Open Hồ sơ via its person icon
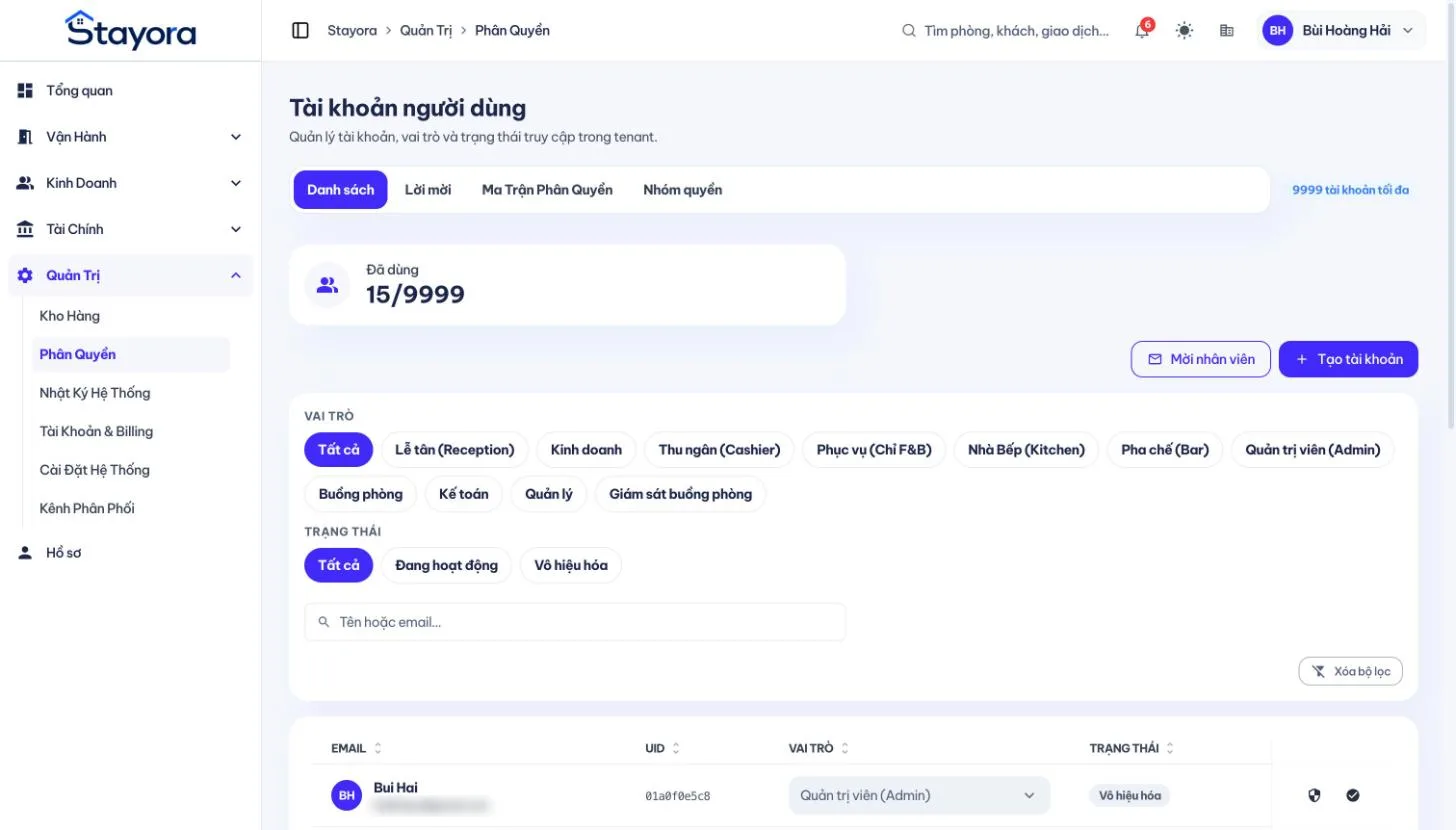The height and width of the screenshot is (830, 1456). 26,553
